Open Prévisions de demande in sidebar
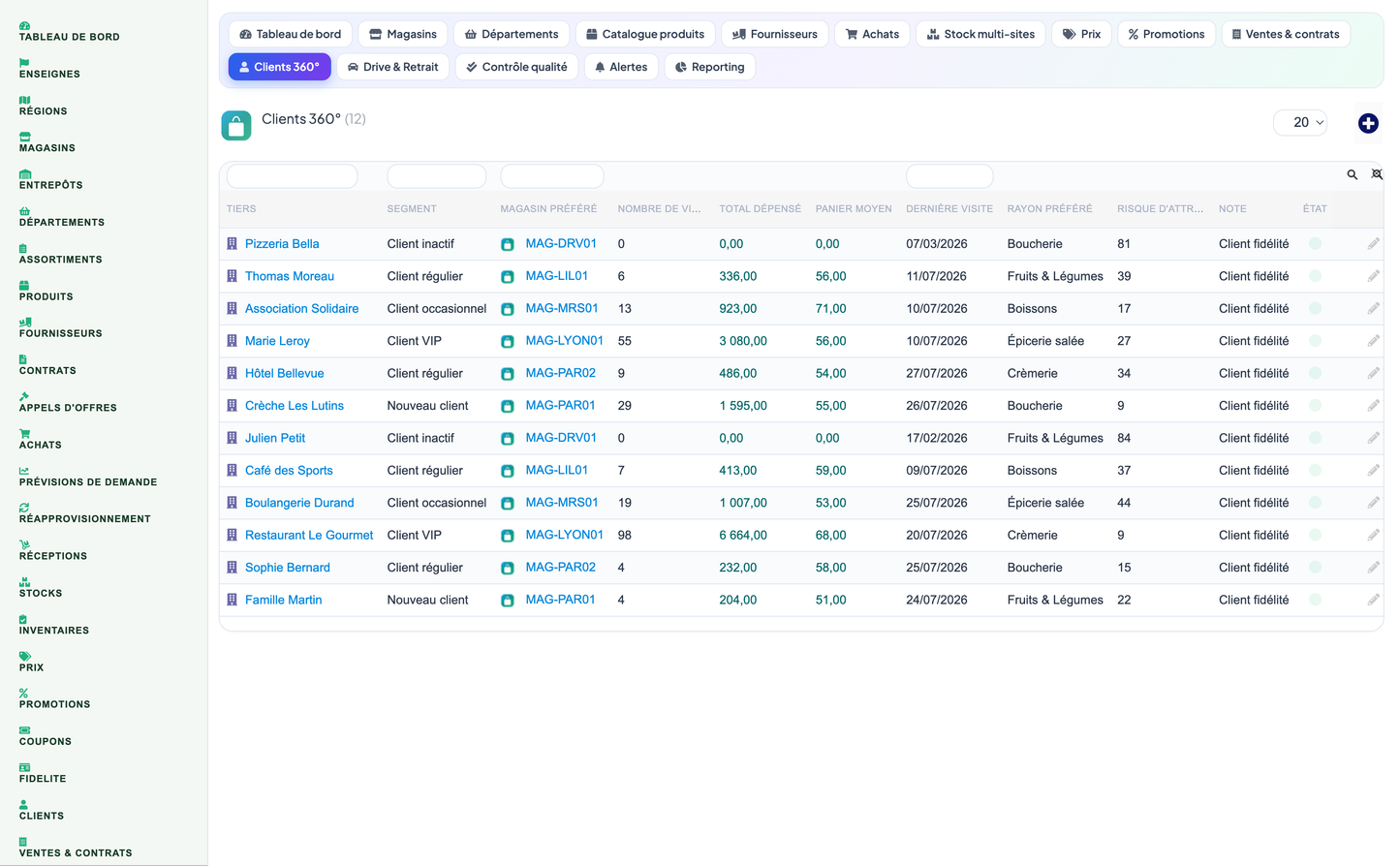 click(x=88, y=477)
